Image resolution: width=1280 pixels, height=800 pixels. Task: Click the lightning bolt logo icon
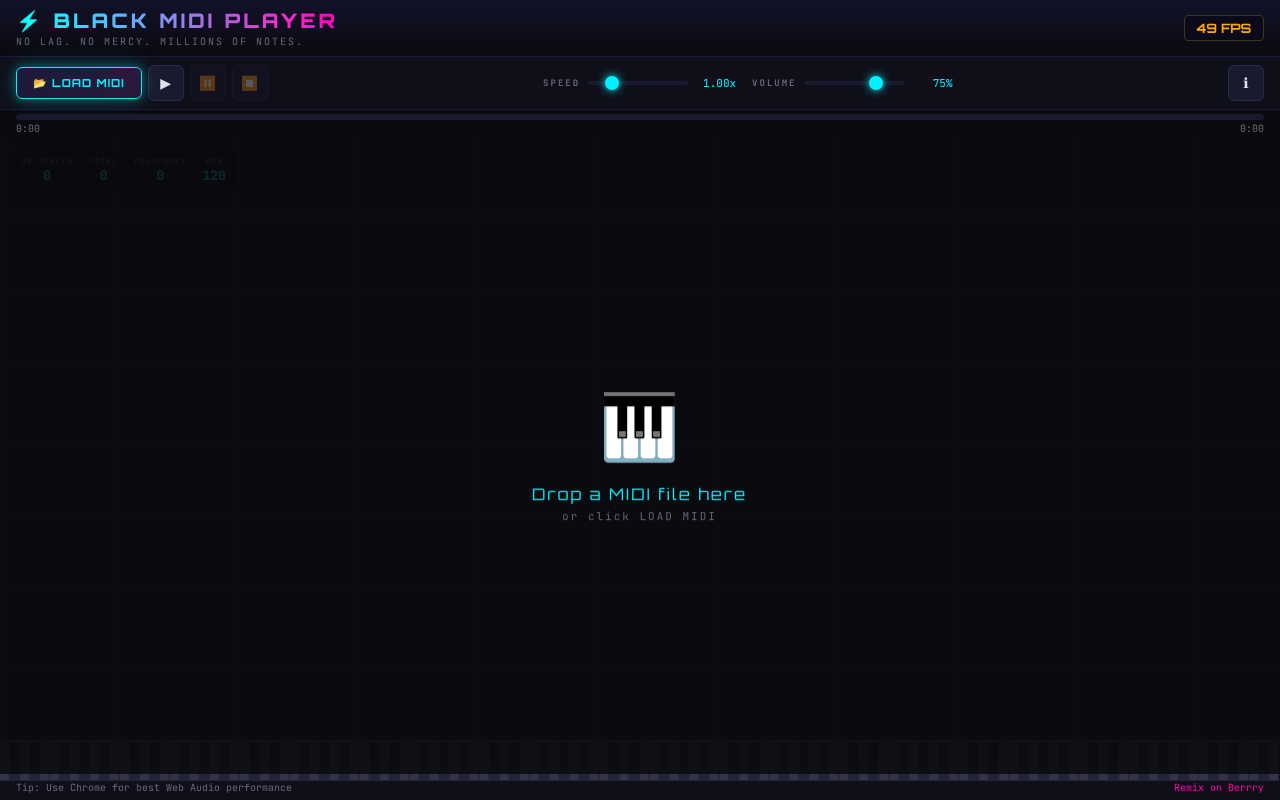[28, 21]
